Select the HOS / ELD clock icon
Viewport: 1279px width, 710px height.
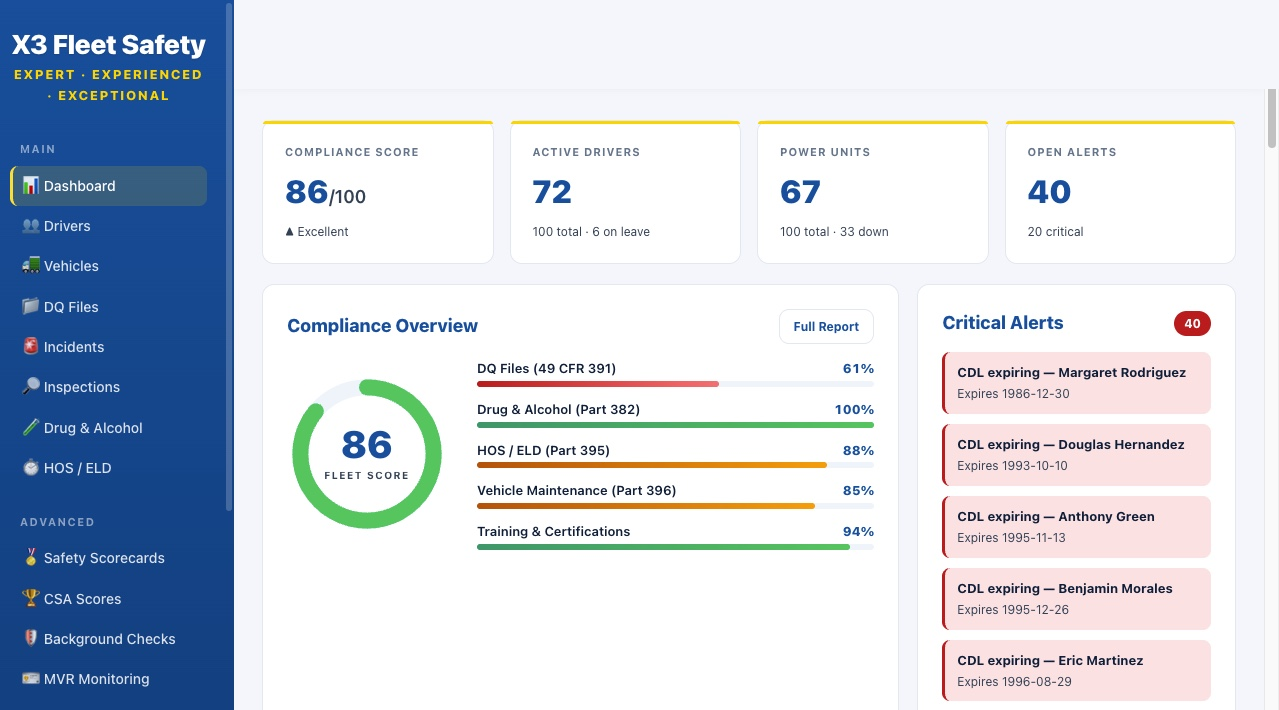tap(31, 468)
